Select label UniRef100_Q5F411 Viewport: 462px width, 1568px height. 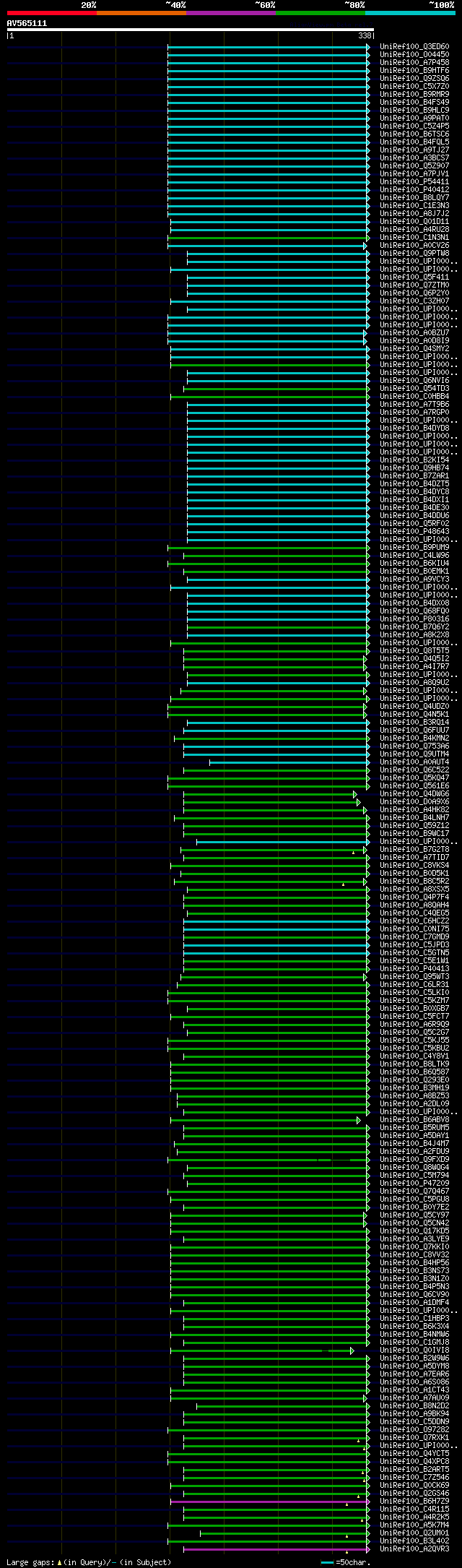tap(414, 277)
